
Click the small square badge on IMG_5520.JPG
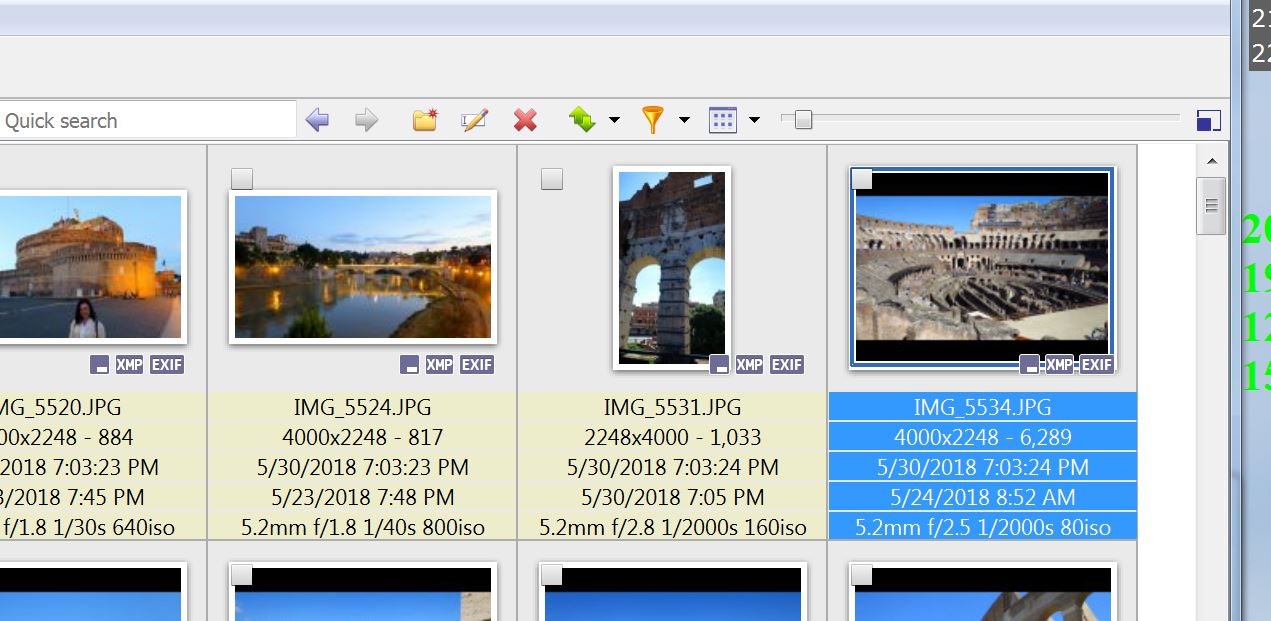tap(99, 364)
